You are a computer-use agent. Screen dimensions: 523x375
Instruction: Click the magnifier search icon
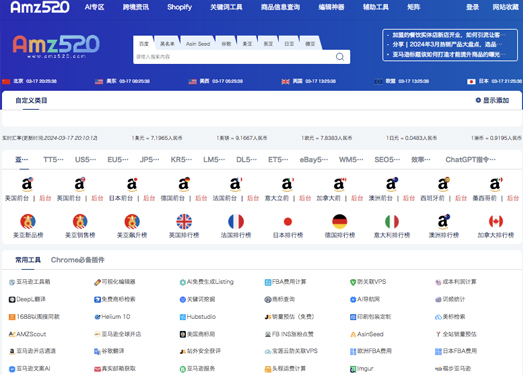point(340,57)
